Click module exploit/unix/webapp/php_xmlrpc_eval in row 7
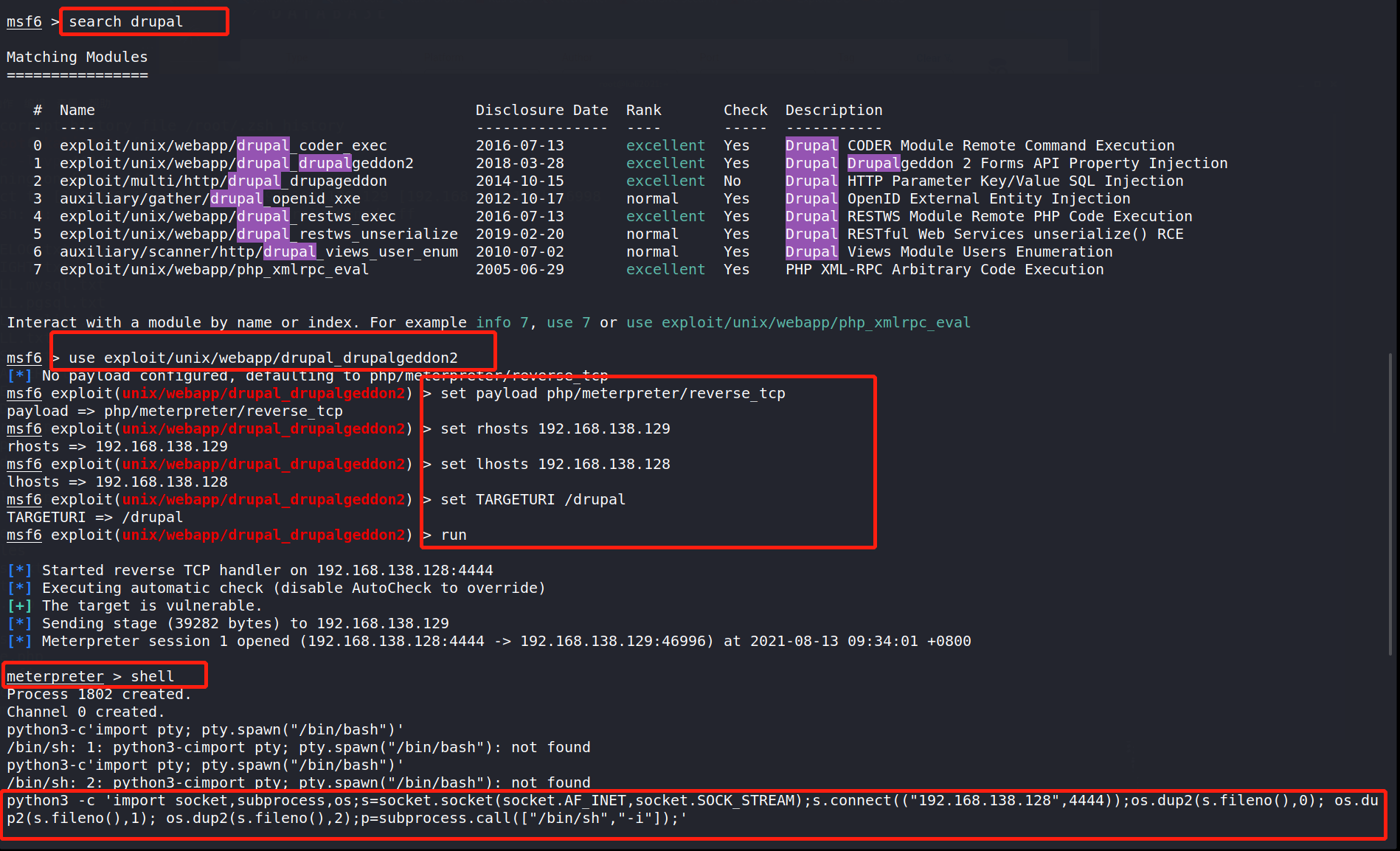Image resolution: width=1400 pixels, height=851 pixels. pyautogui.click(x=214, y=269)
